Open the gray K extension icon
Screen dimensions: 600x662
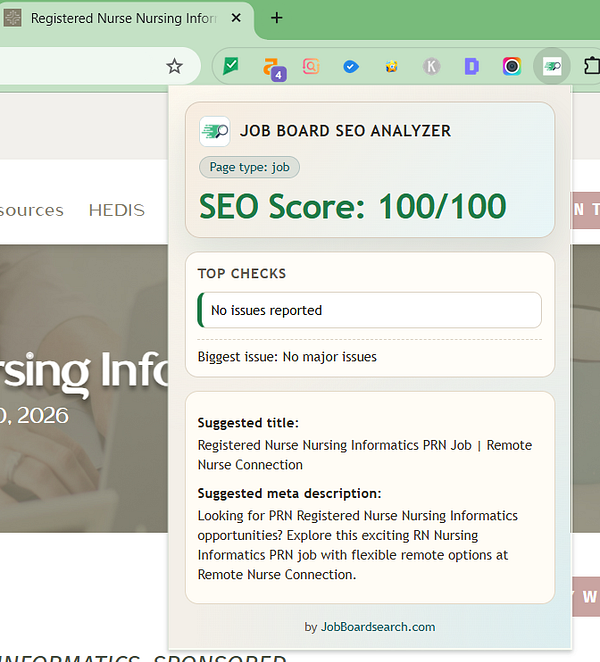coord(431,66)
